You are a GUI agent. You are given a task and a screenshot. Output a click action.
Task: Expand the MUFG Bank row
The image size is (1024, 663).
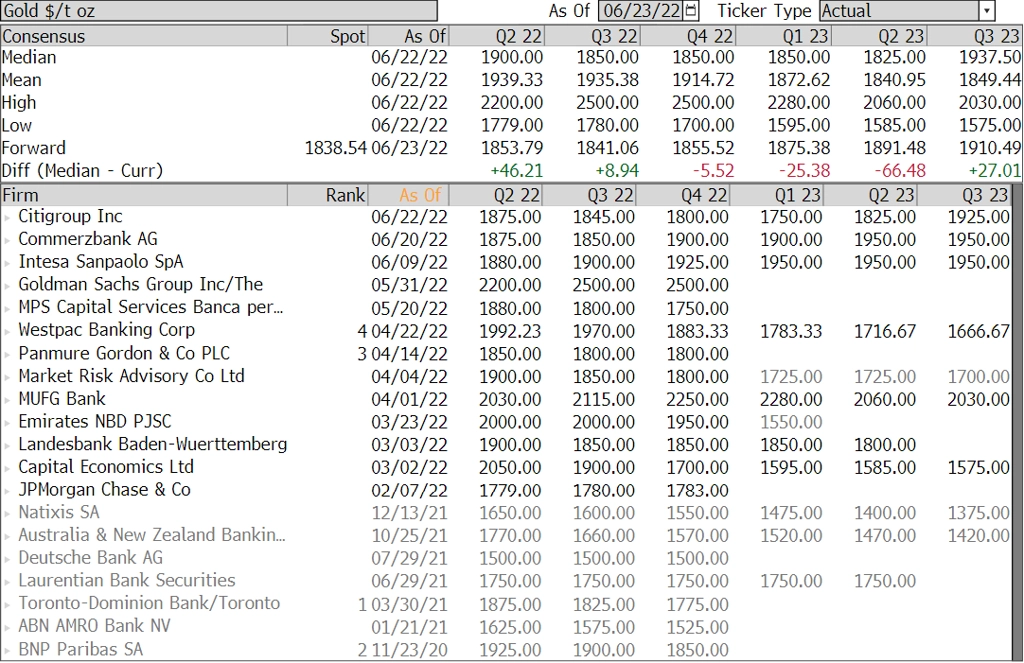[x=7, y=400]
